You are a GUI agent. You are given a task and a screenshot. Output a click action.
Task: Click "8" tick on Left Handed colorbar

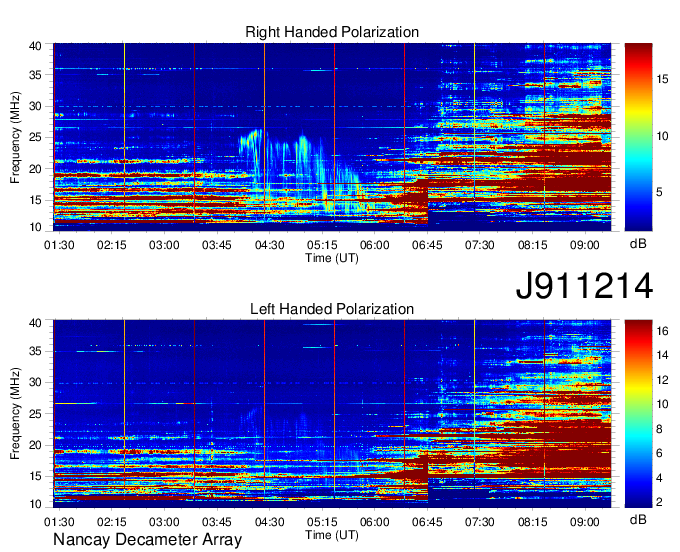pos(659,429)
